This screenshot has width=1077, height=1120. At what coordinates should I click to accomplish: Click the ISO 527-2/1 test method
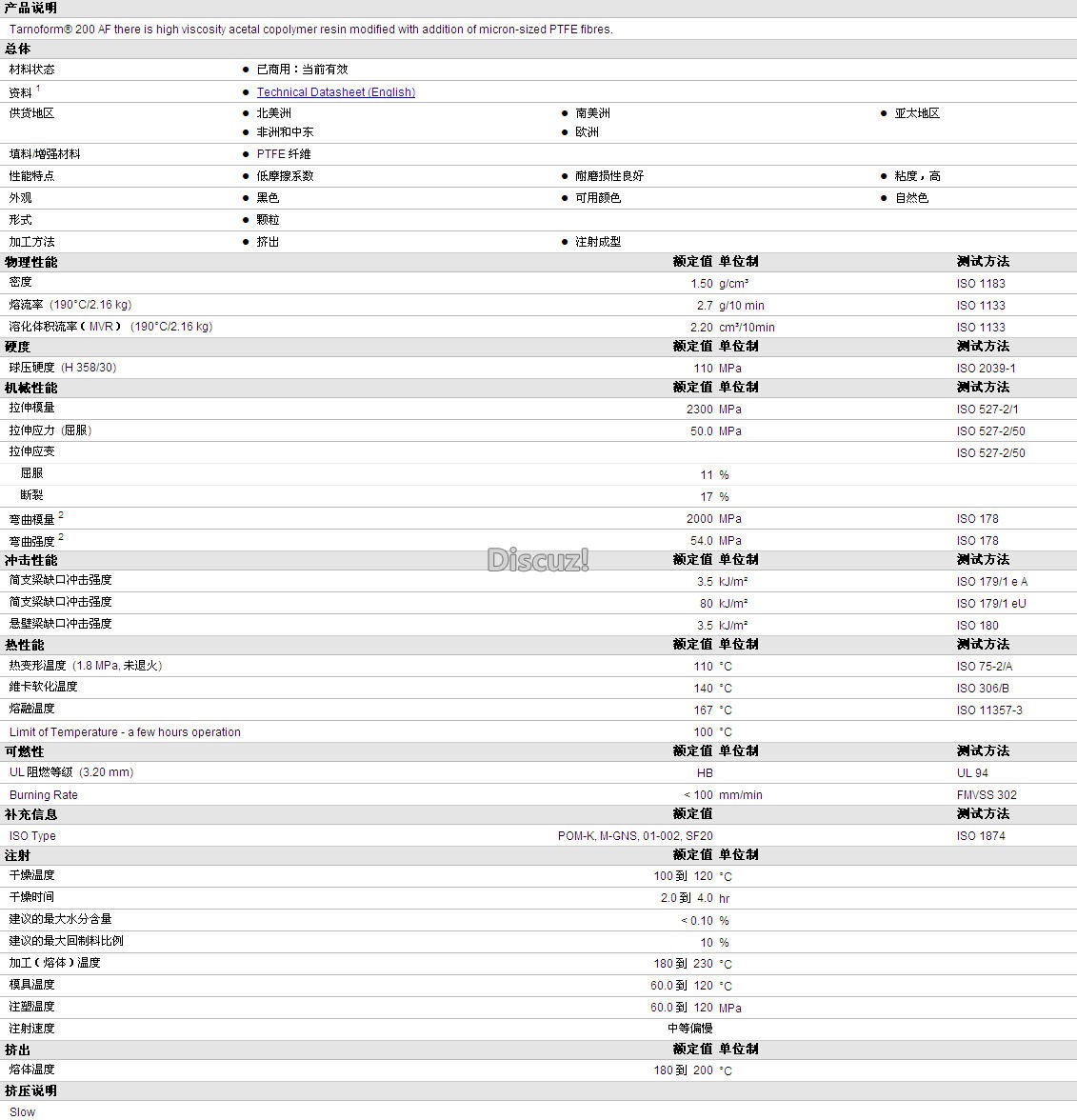pos(987,410)
